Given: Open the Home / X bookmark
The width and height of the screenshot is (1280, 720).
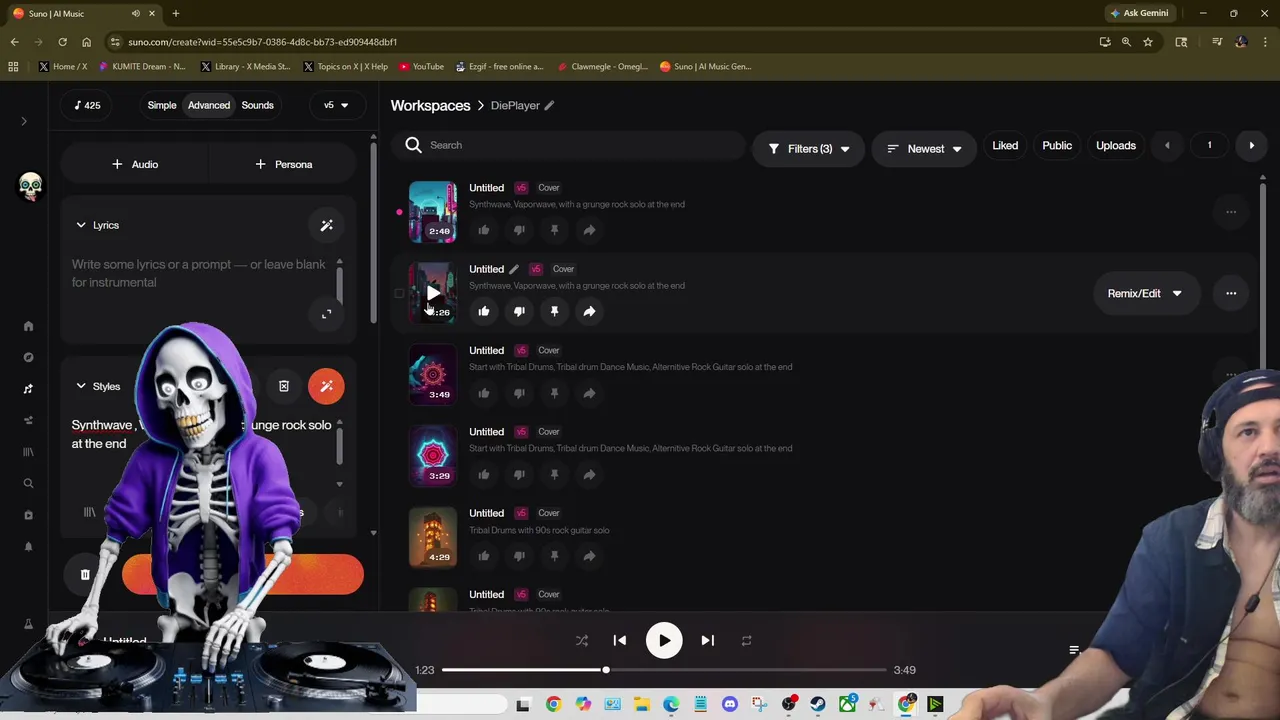Looking at the screenshot, I should (x=62, y=67).
